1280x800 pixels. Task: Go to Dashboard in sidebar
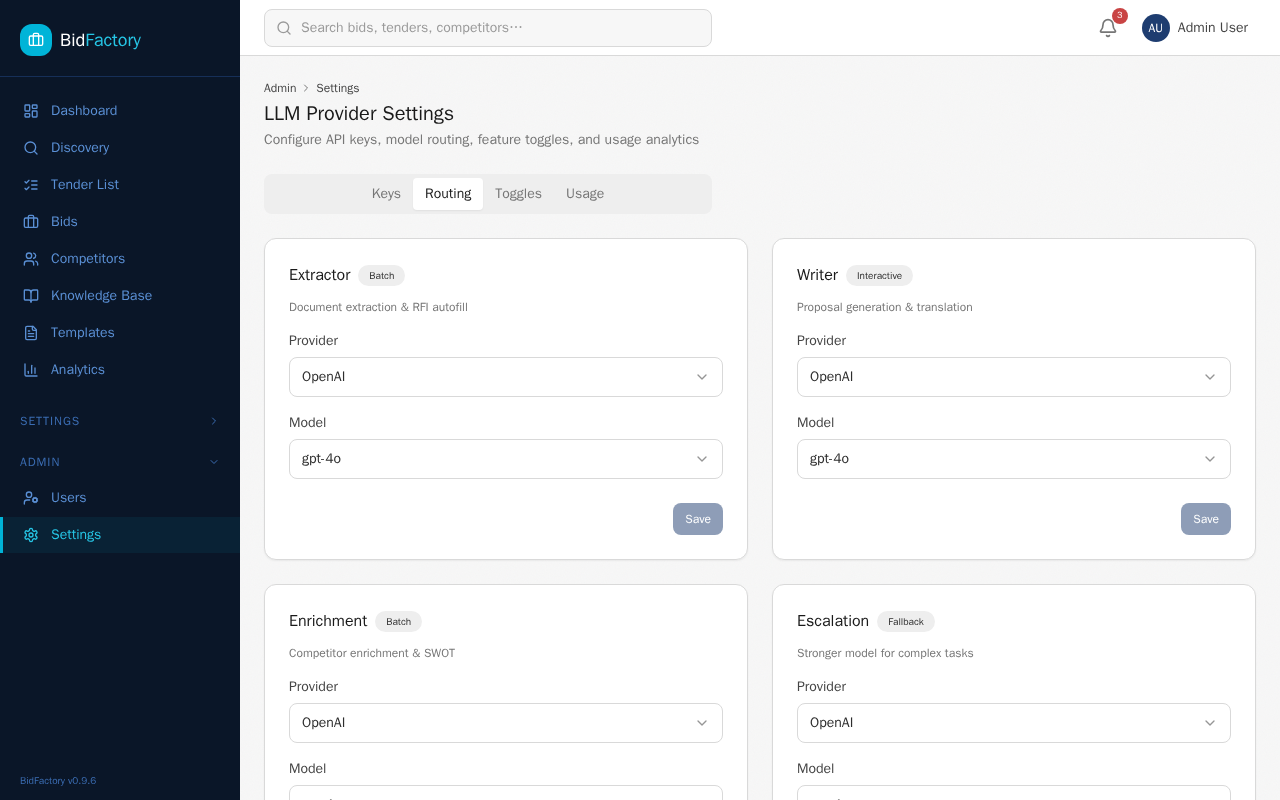(120, 111)
